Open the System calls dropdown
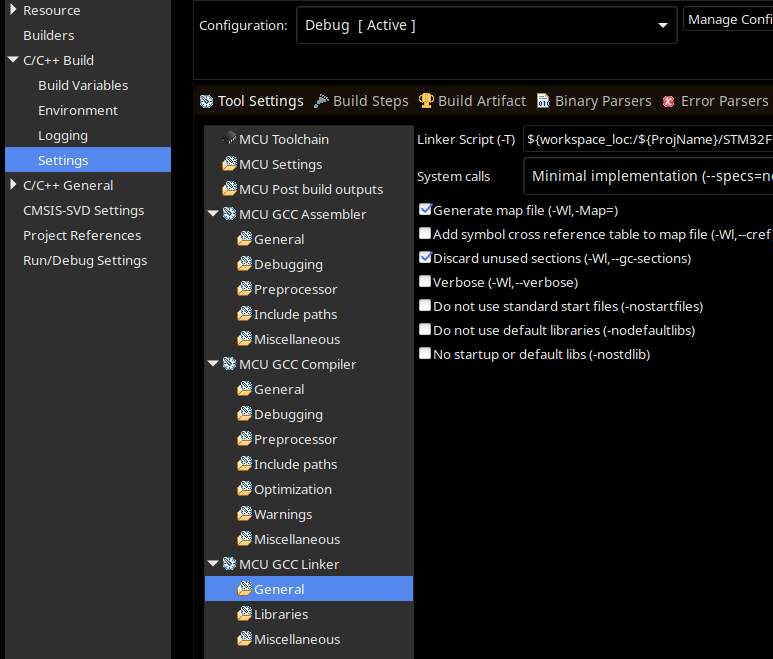 click(x=648, y=176)
